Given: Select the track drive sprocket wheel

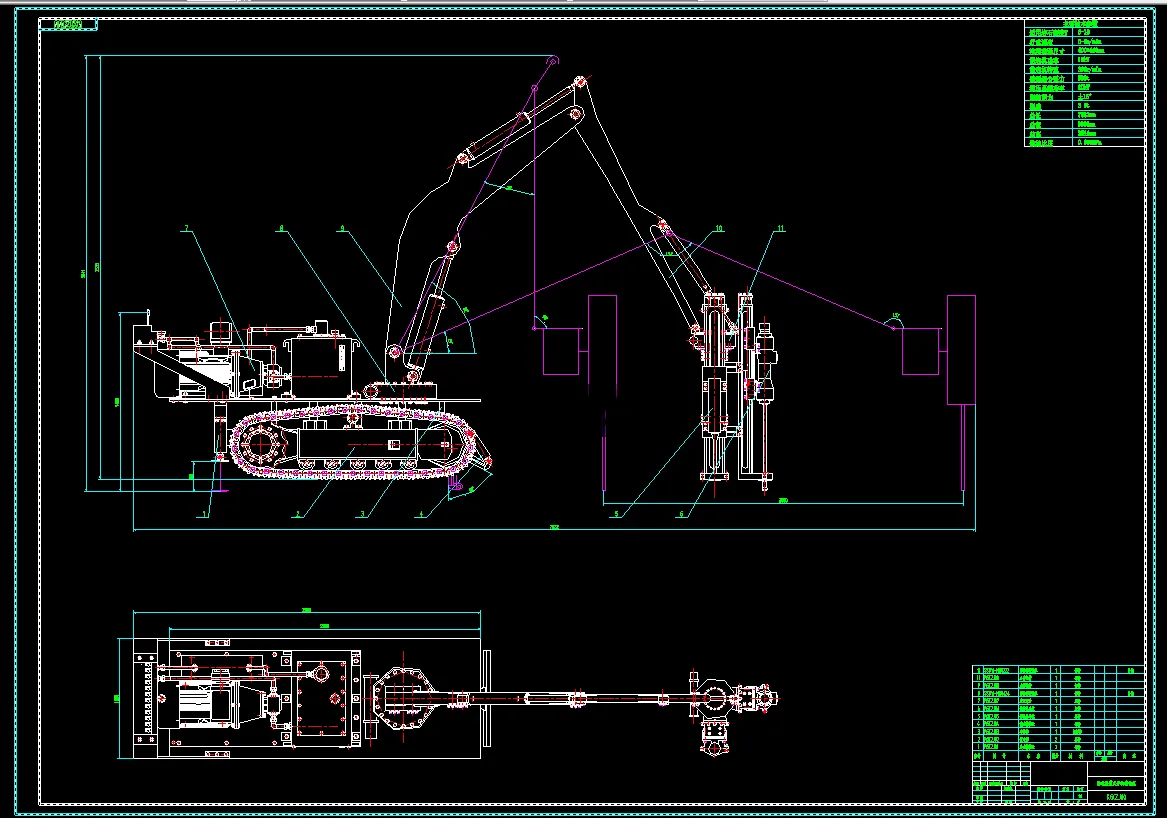Looking at the screenshot, I should (x=262, y=445).
